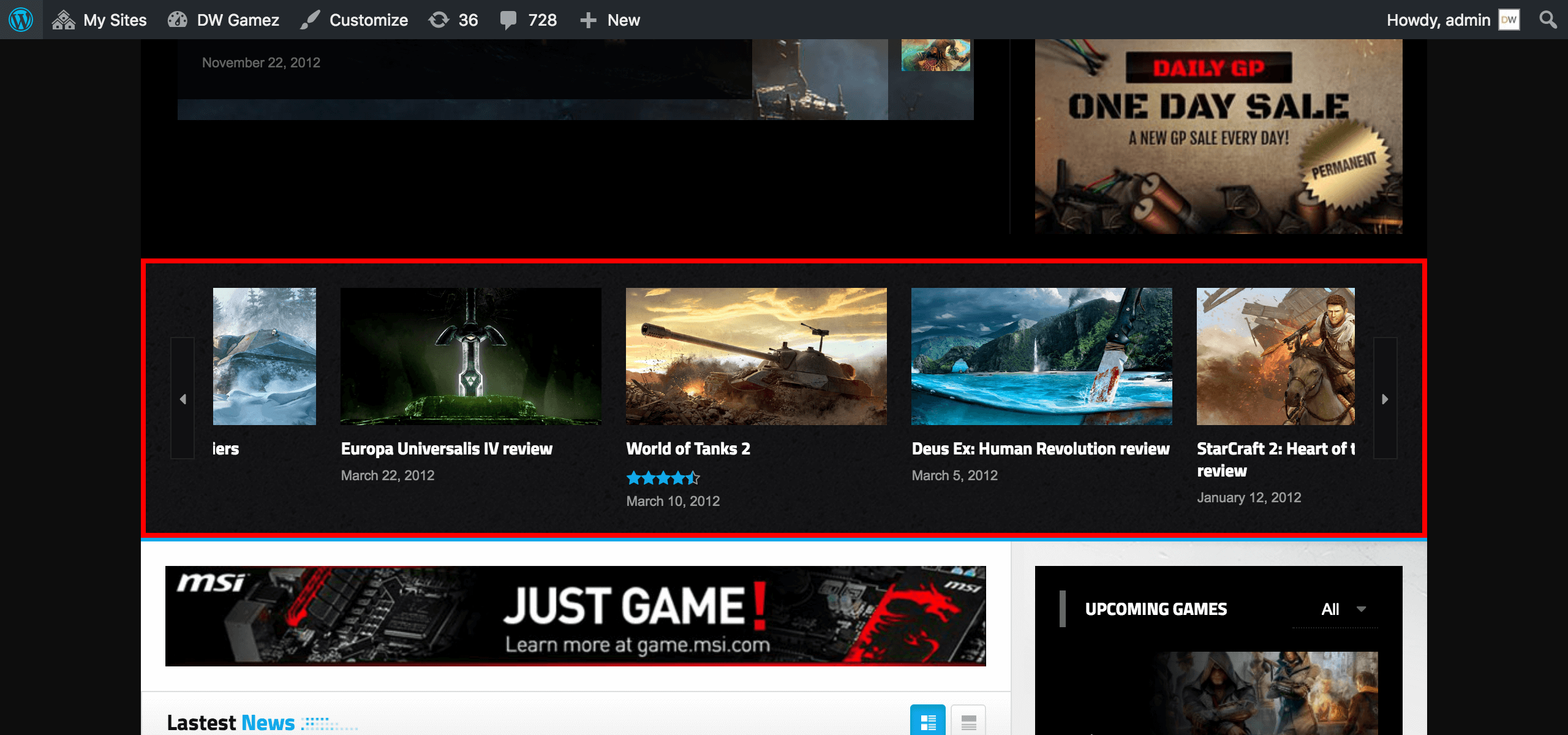Click the small slider thumbnail at top

click(936, 55)
